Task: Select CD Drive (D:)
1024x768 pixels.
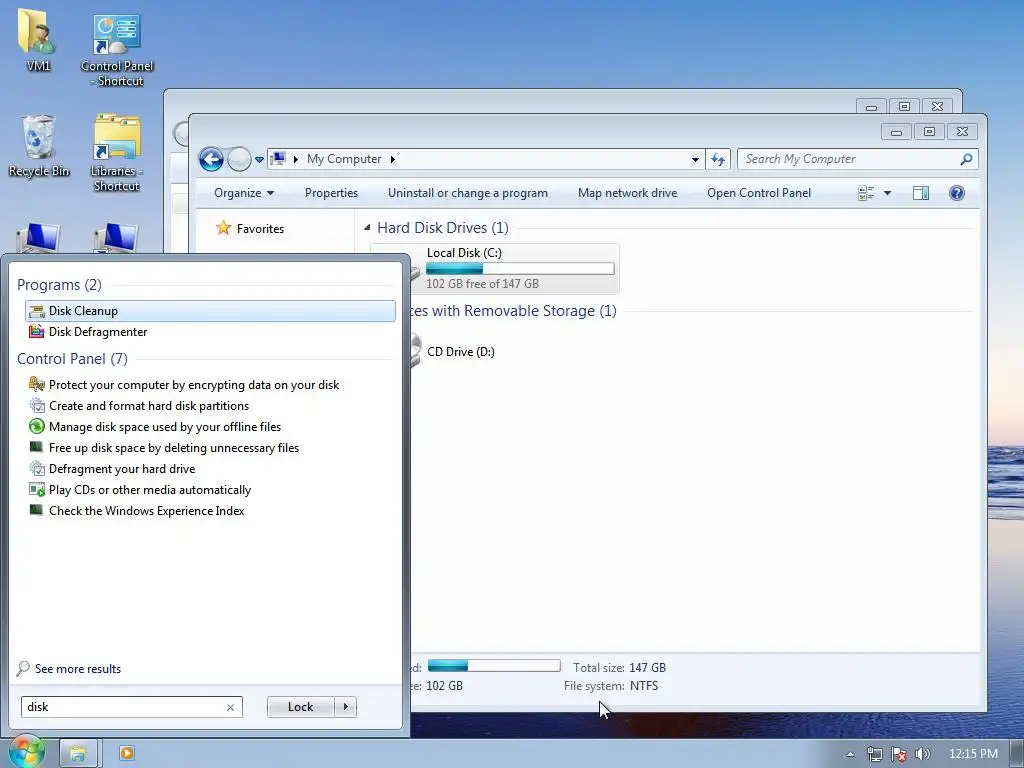Action: [x=460, y=351]
